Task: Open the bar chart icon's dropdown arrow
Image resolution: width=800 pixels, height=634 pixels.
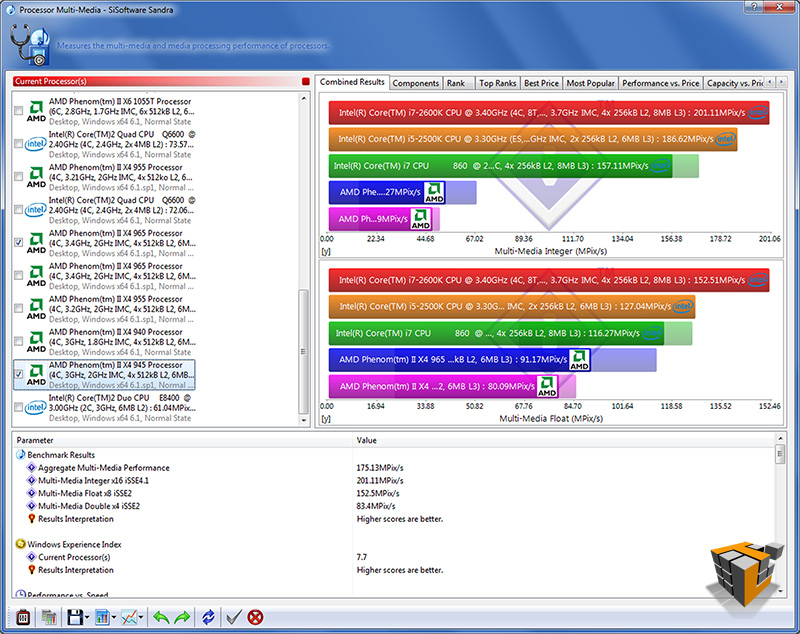Action: click(114, 618)
